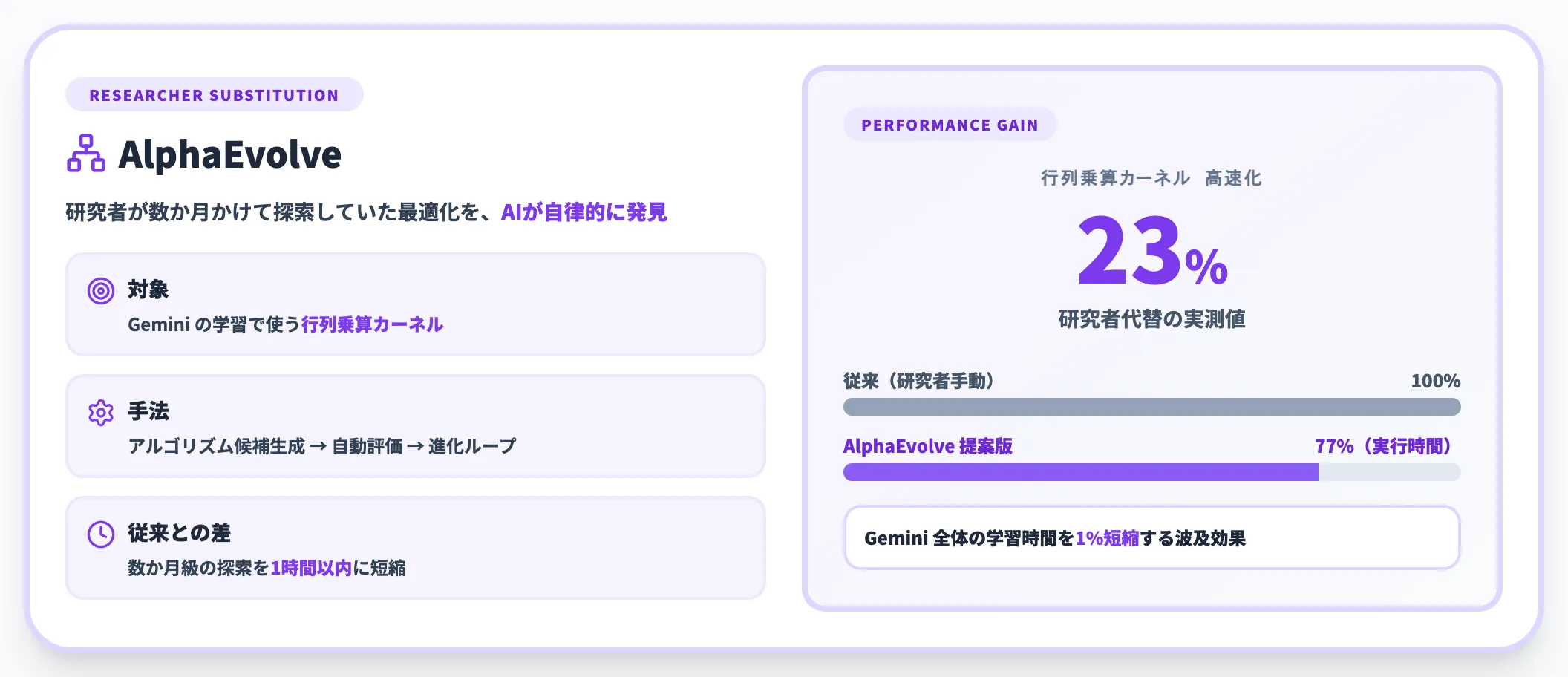Click the large 23% figure

[x=1152, y=251]
